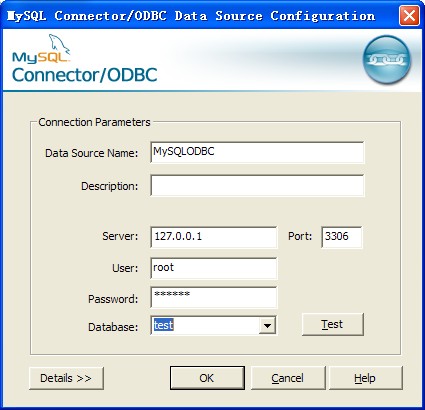Click the masked Password field

[214, 297]
